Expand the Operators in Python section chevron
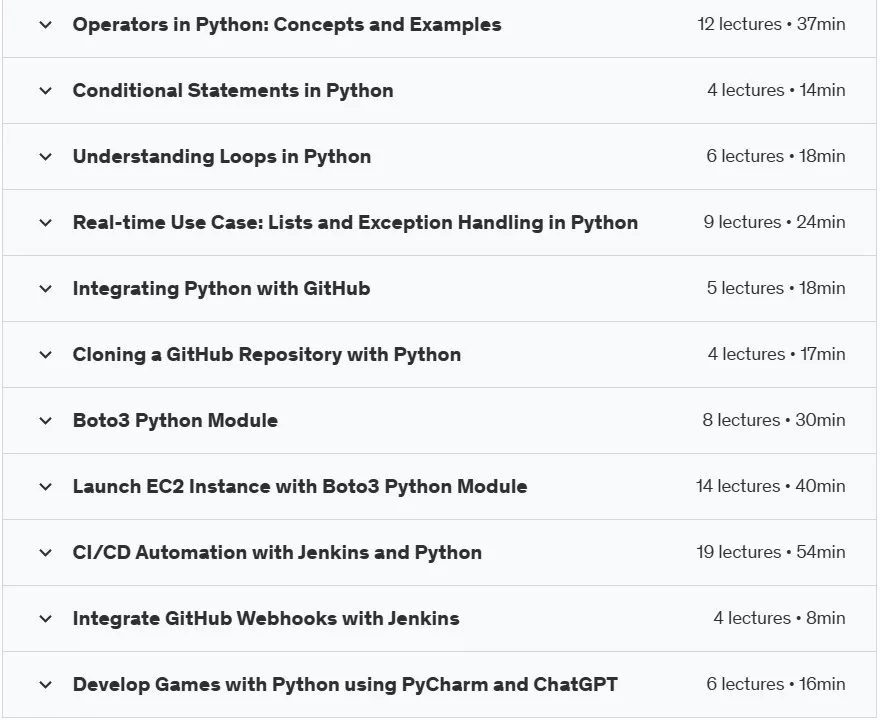880x723 pixels. (45, 25)
